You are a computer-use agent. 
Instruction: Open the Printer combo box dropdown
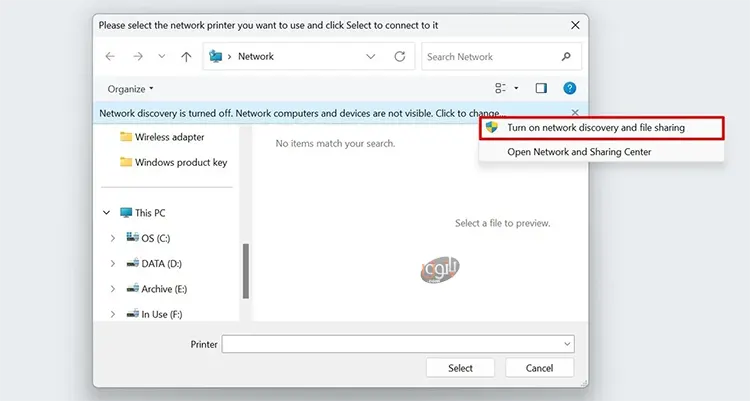[567, 344]
